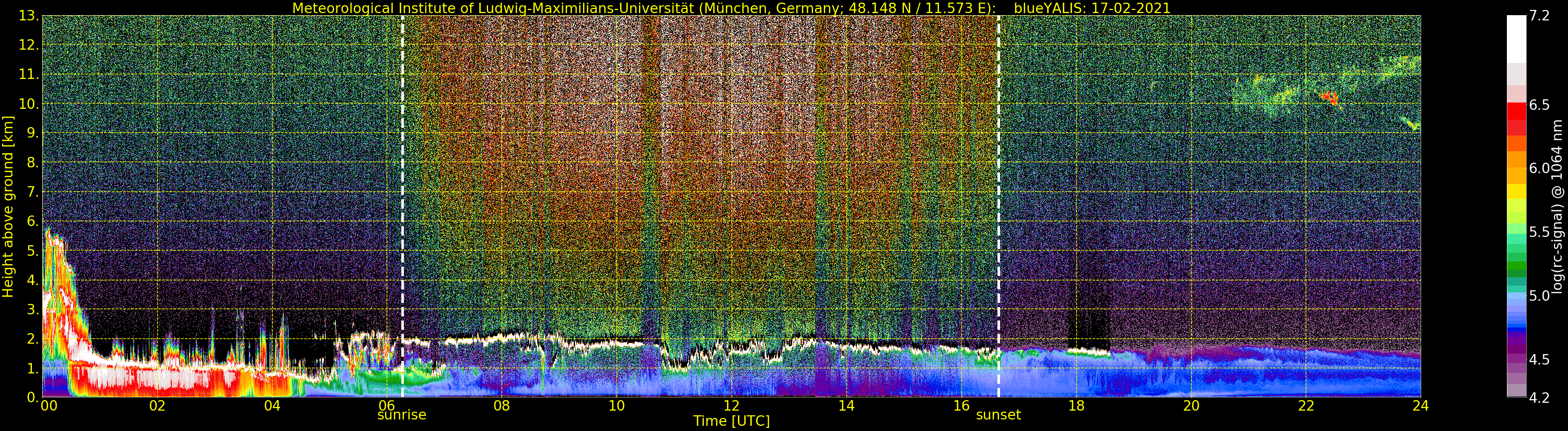Click the 24 tick at the time axis end
Screen dimensions: 1568x431
coord(1421,406)
